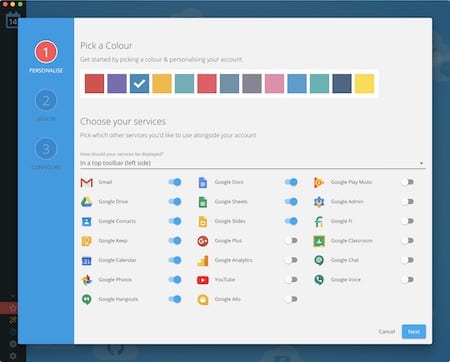Click the Google Admin gear icon
The height and width of the screenshot is (362, 450).
click(x=319, y=202)
